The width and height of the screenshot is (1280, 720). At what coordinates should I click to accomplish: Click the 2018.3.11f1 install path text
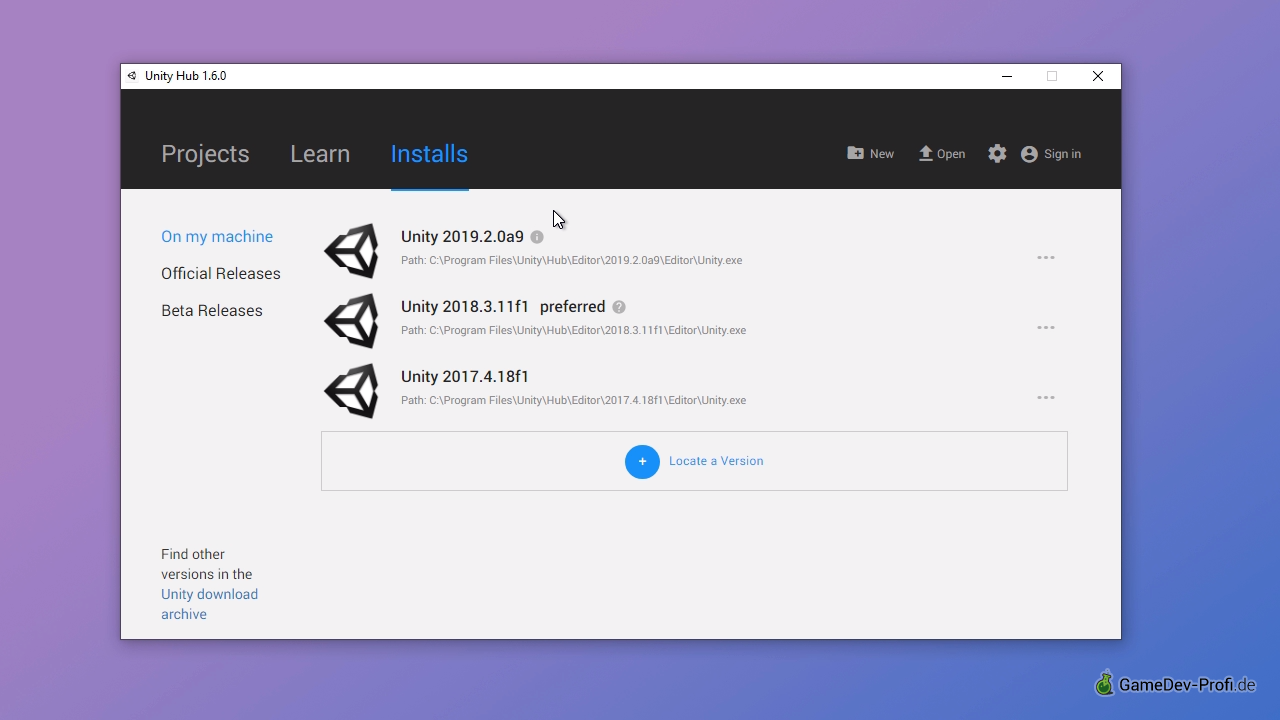click(x=573, y=331)
